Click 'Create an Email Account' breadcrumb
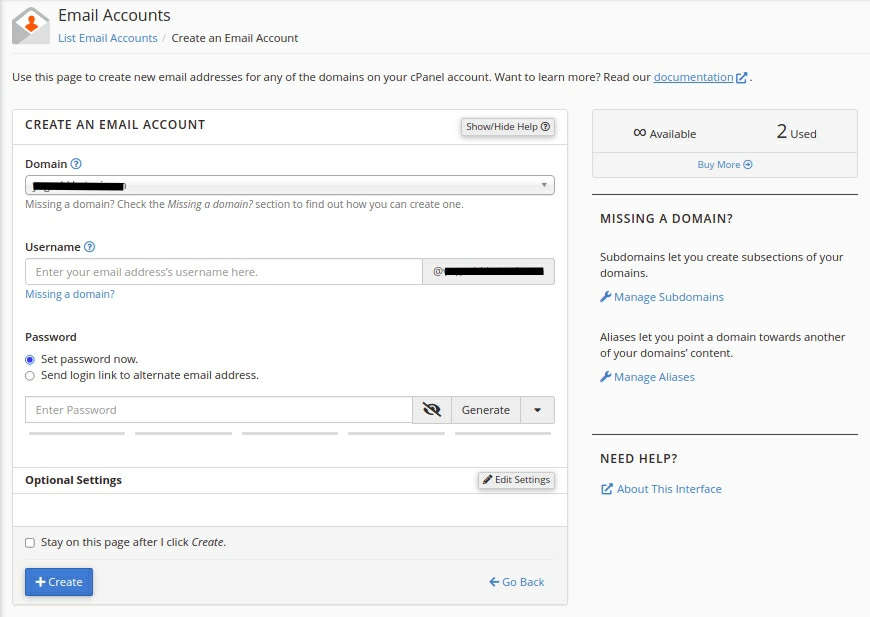 (x=235, y=38)
